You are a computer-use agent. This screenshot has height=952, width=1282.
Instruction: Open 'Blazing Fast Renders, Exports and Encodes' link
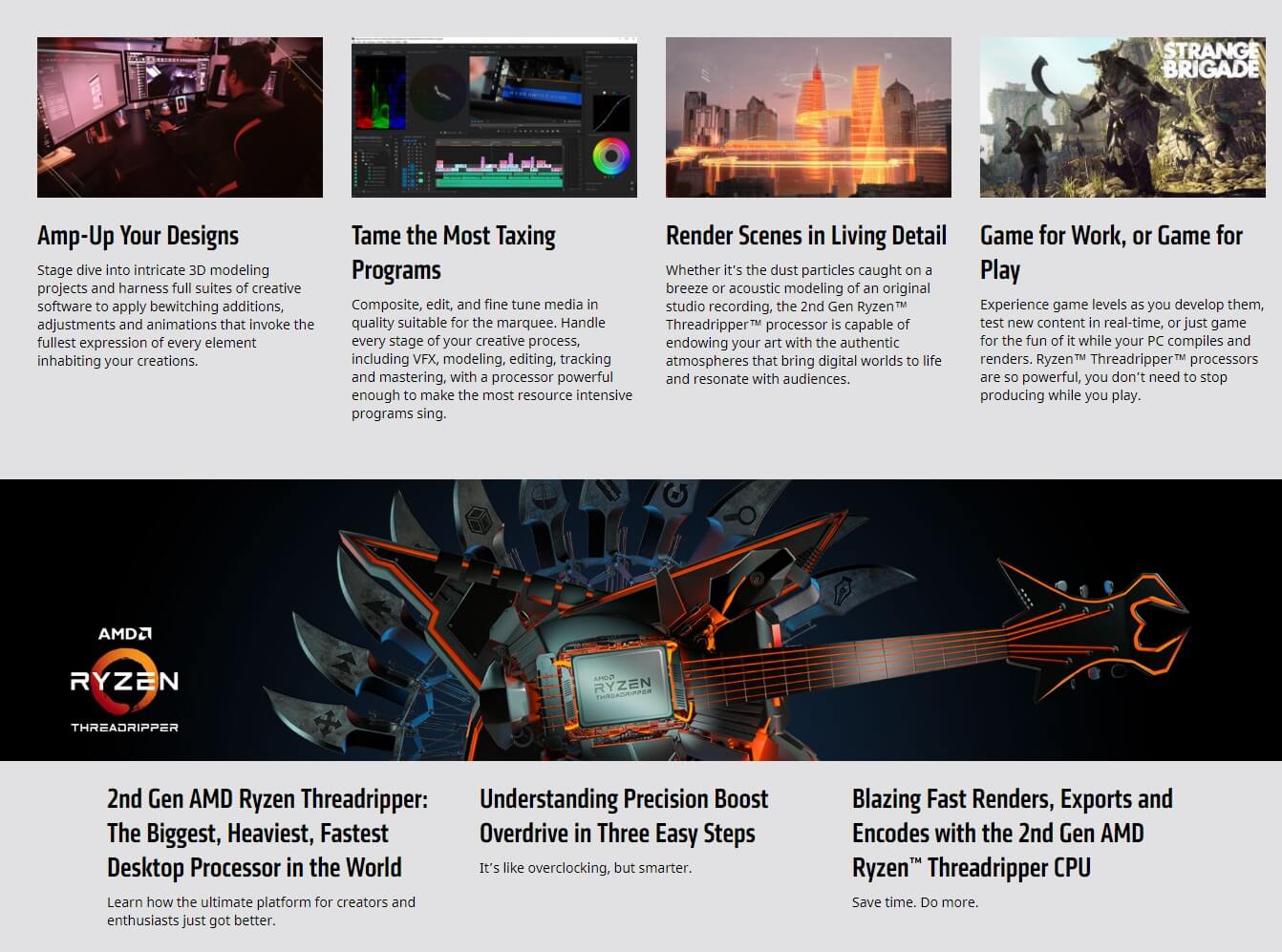[1013, 833]
